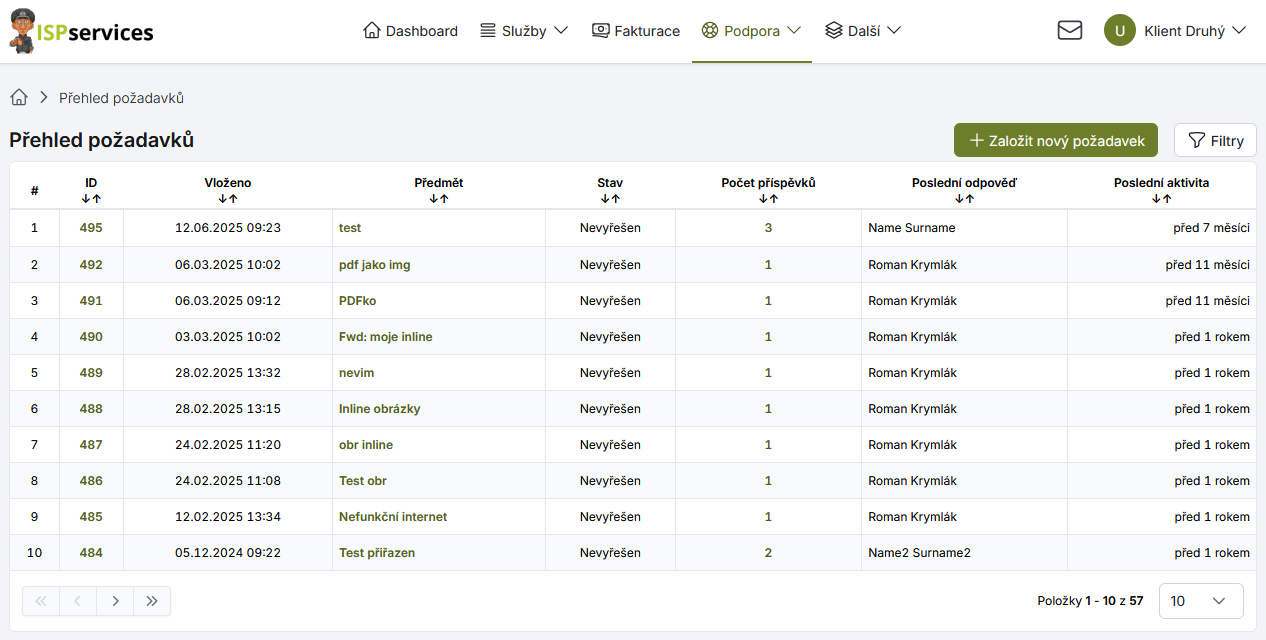Go to the next page arrow
The width and height of the screenshot is (1266, 640).
(115, 601)
